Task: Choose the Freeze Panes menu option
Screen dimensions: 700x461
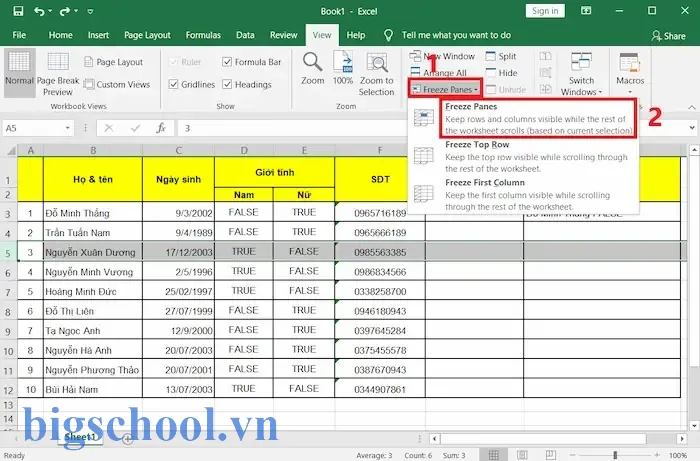Action: [523, 118]
